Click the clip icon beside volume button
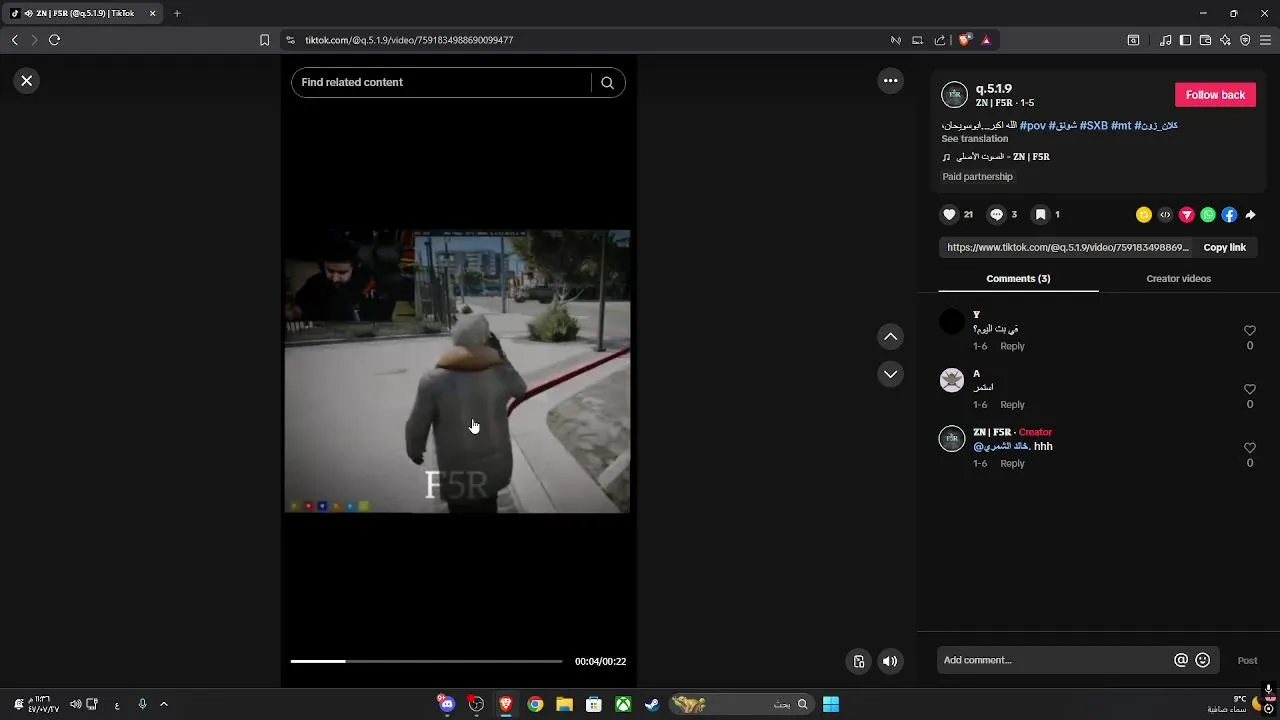1280x720 pixels. 858,661
